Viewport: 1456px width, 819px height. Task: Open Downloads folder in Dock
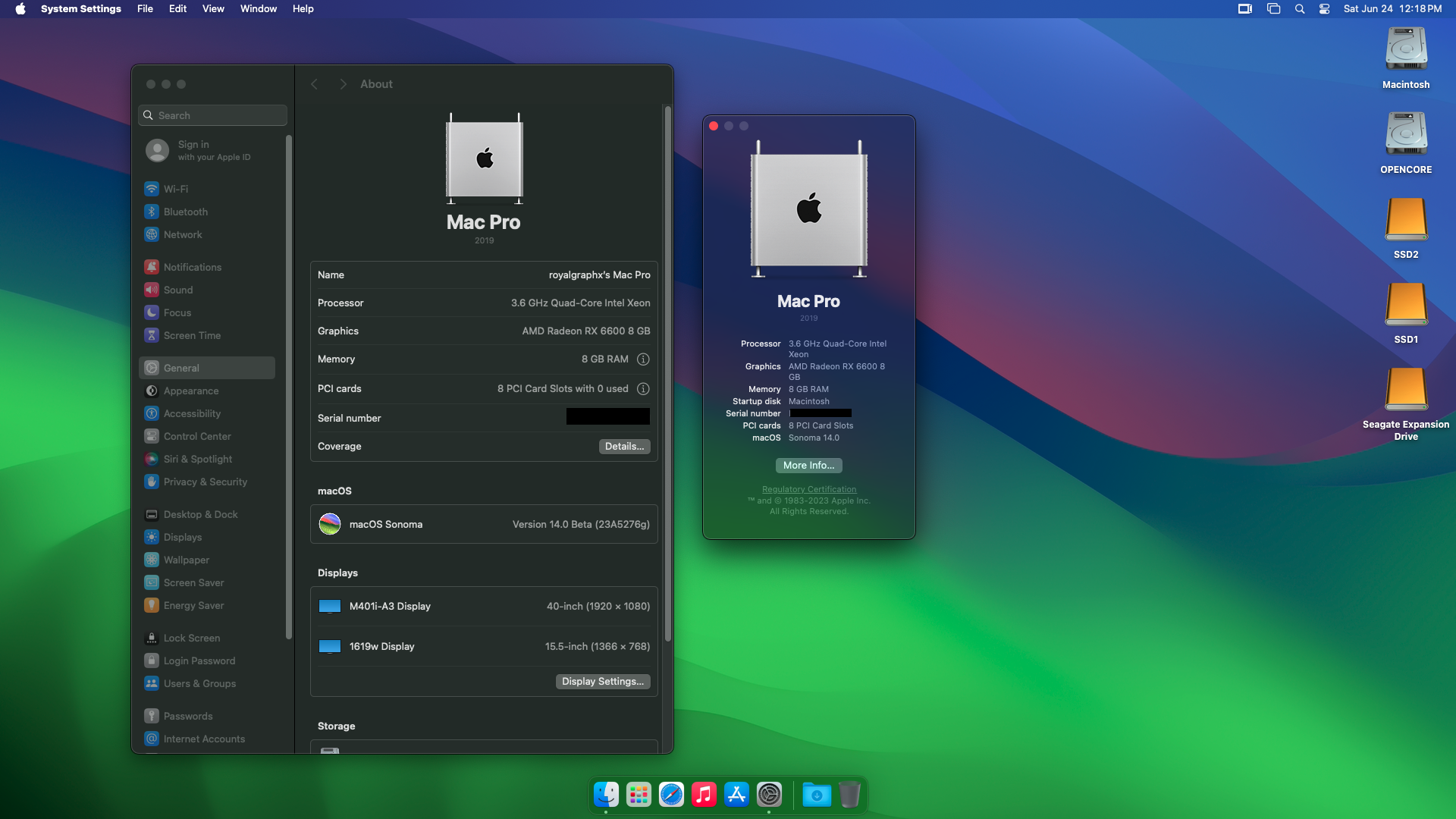tap(817, 794)
